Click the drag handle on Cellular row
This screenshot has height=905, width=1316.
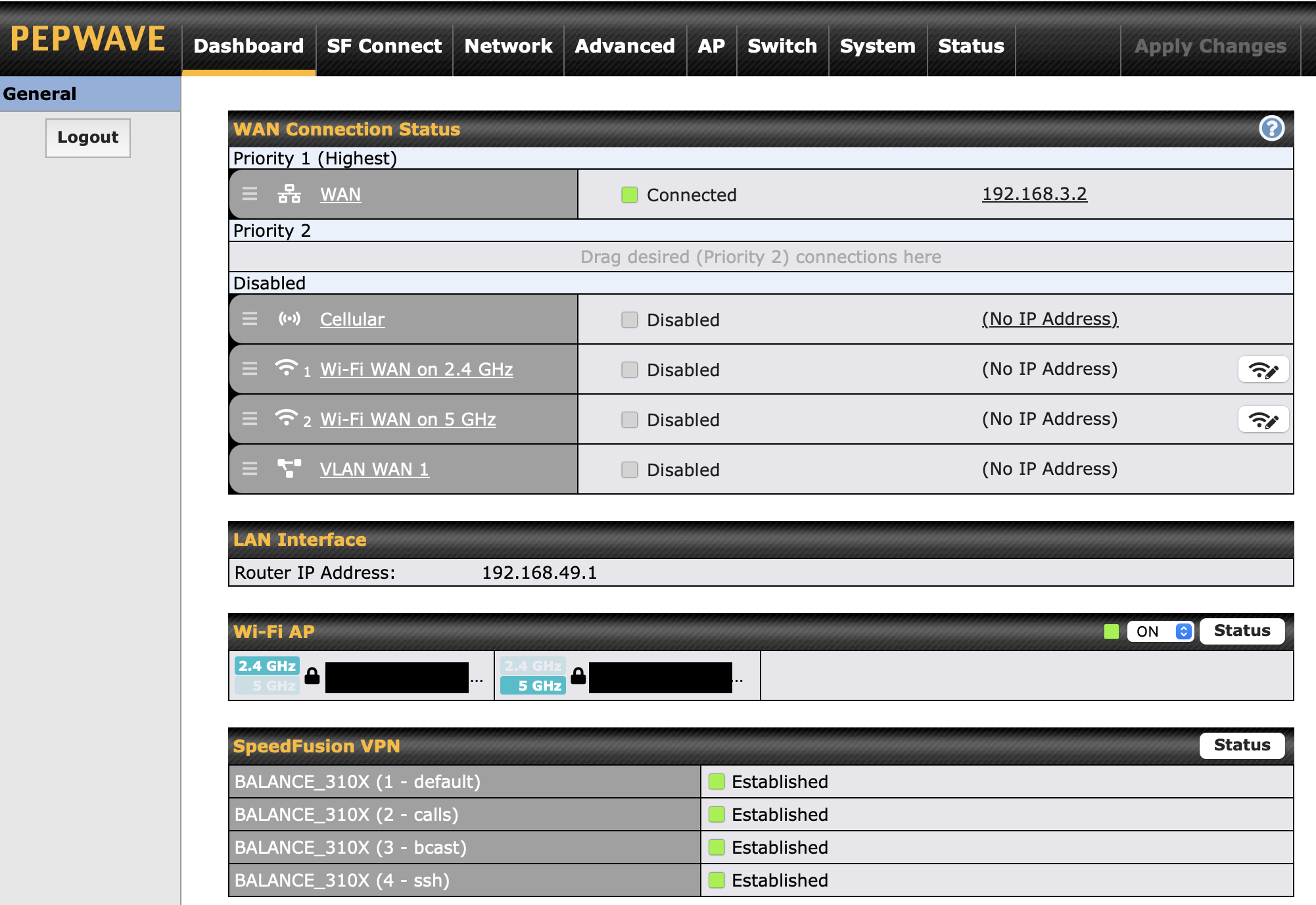[250, 319]
